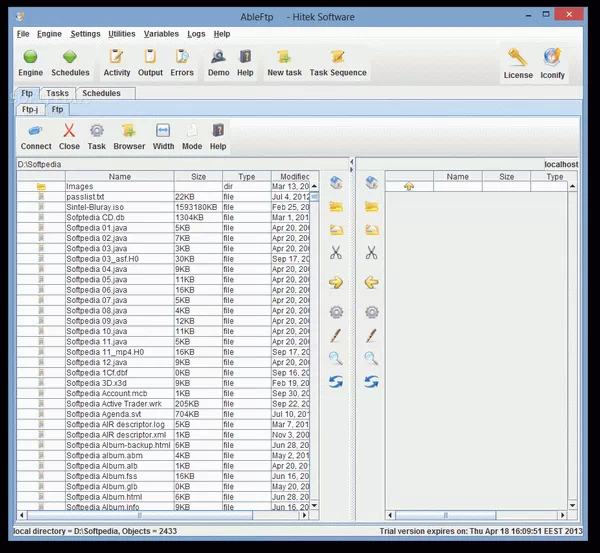The width and height of the screenshot is (600, 553).
Task: Click the local pane open folder icon
Action: point(336,230)
